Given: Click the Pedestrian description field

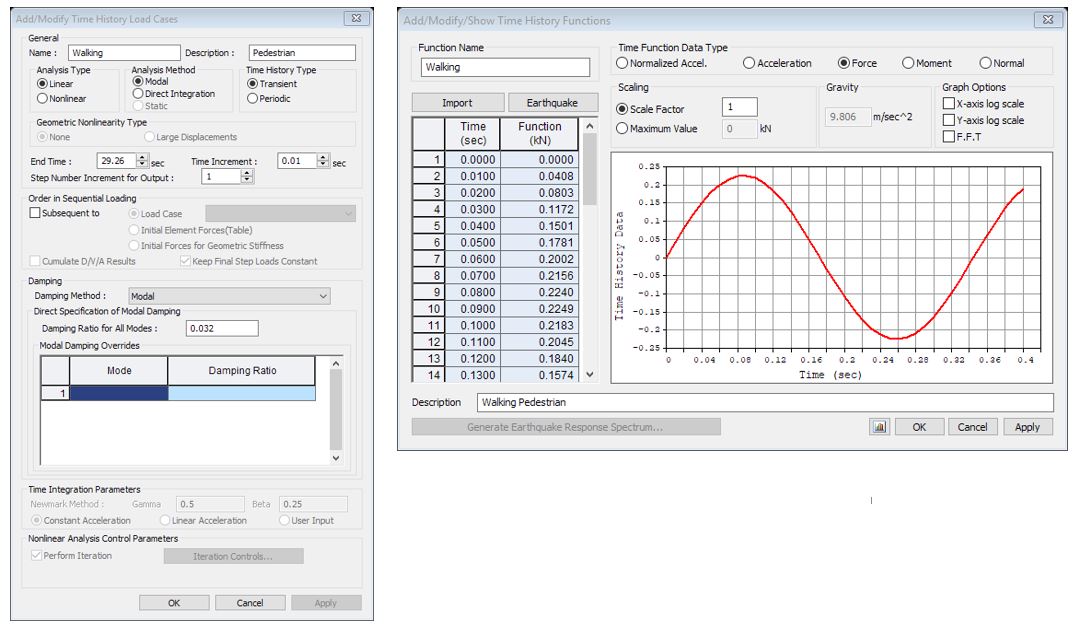Looking at the screenshot, I should pos(302,53).
